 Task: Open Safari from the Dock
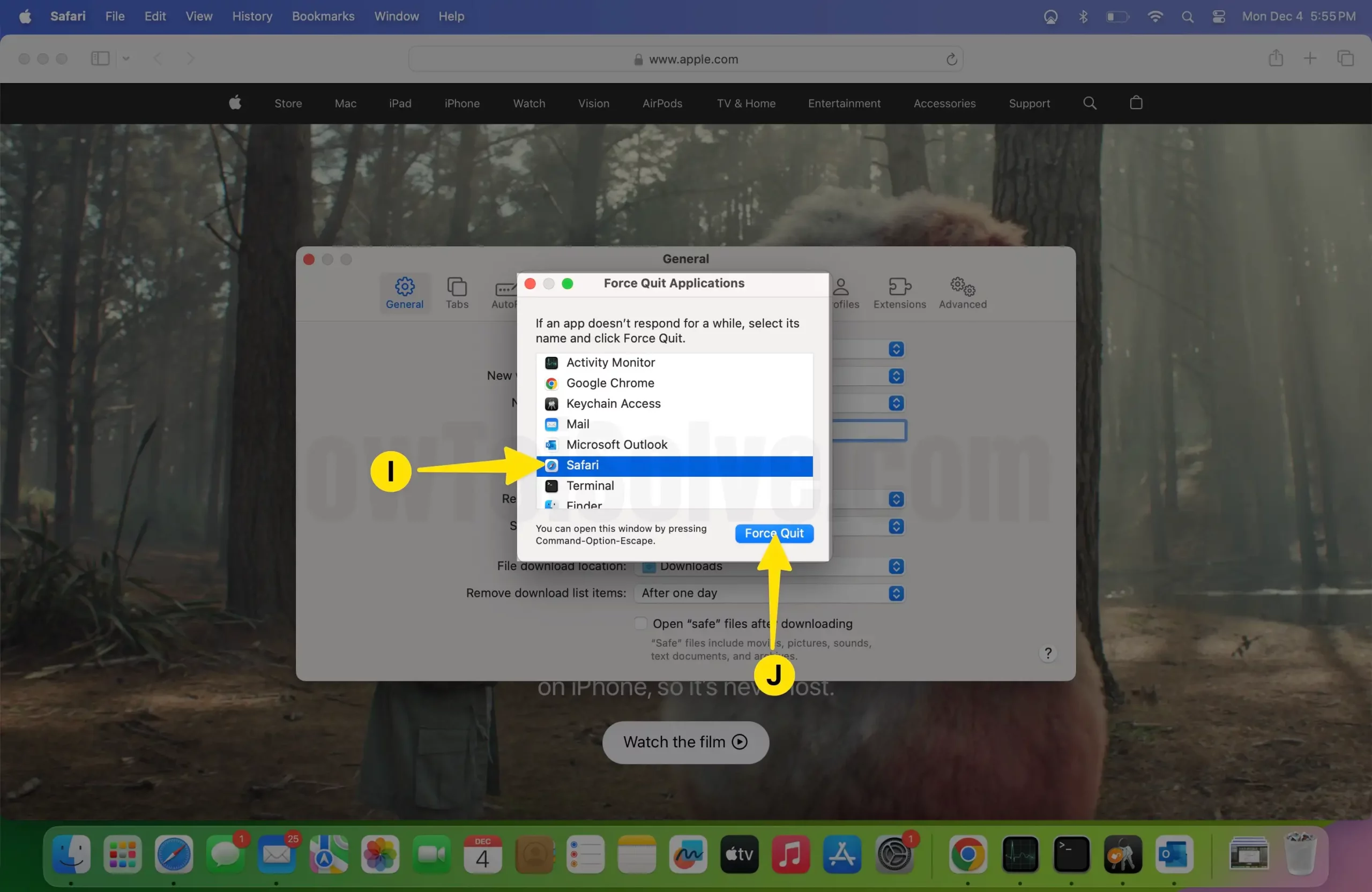(x=174, y=853)
